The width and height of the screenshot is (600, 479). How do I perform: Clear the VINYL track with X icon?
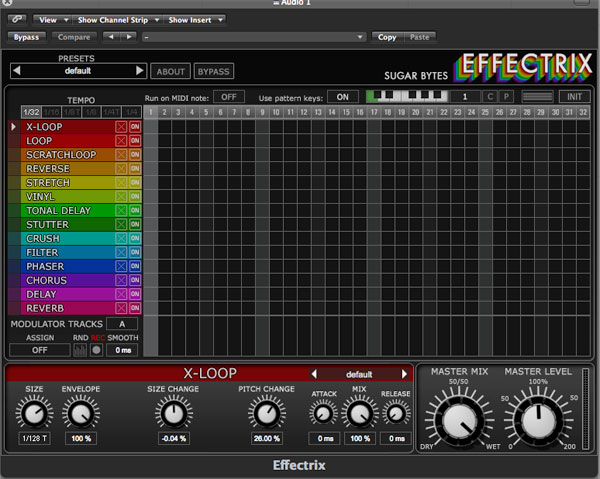(x=121, y=197)
